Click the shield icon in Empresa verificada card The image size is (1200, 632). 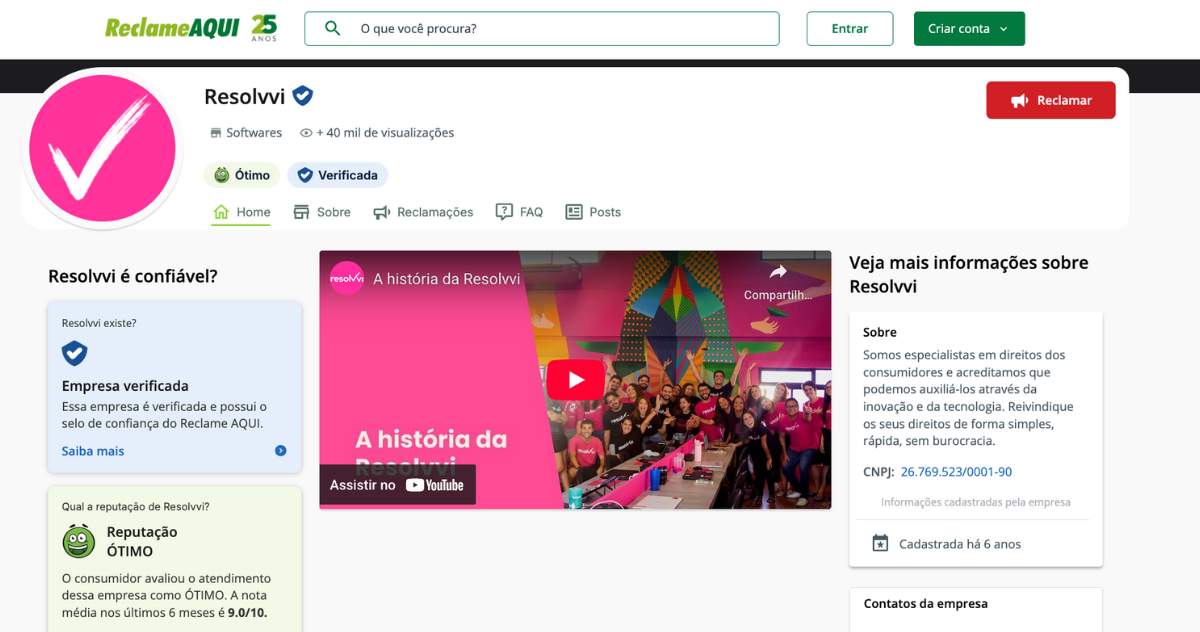point(74,353)
